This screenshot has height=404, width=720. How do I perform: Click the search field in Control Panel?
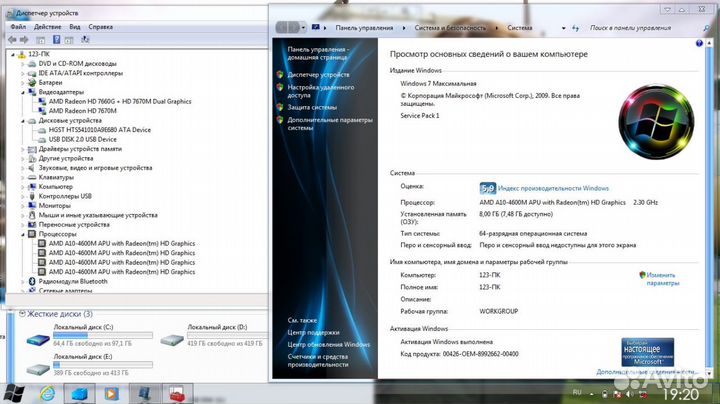tap(645, 28)
